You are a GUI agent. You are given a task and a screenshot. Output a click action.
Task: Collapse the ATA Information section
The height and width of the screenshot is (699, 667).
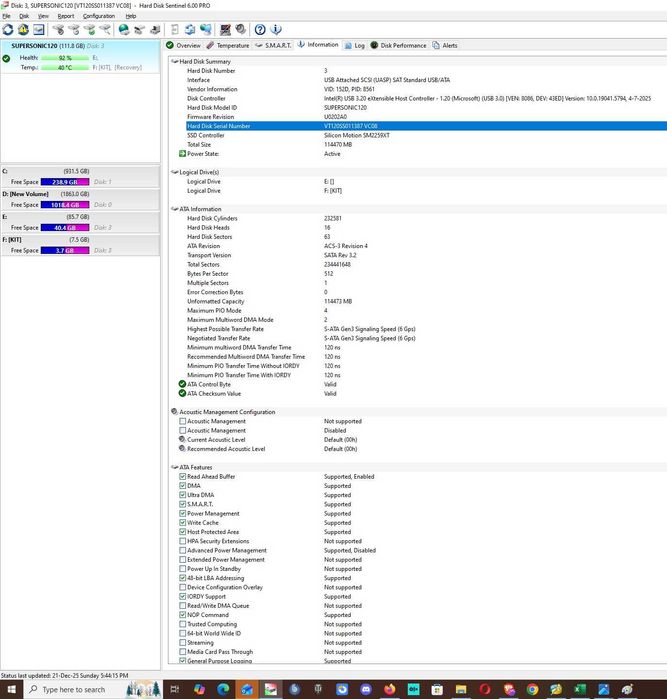(x=174, y=209)
